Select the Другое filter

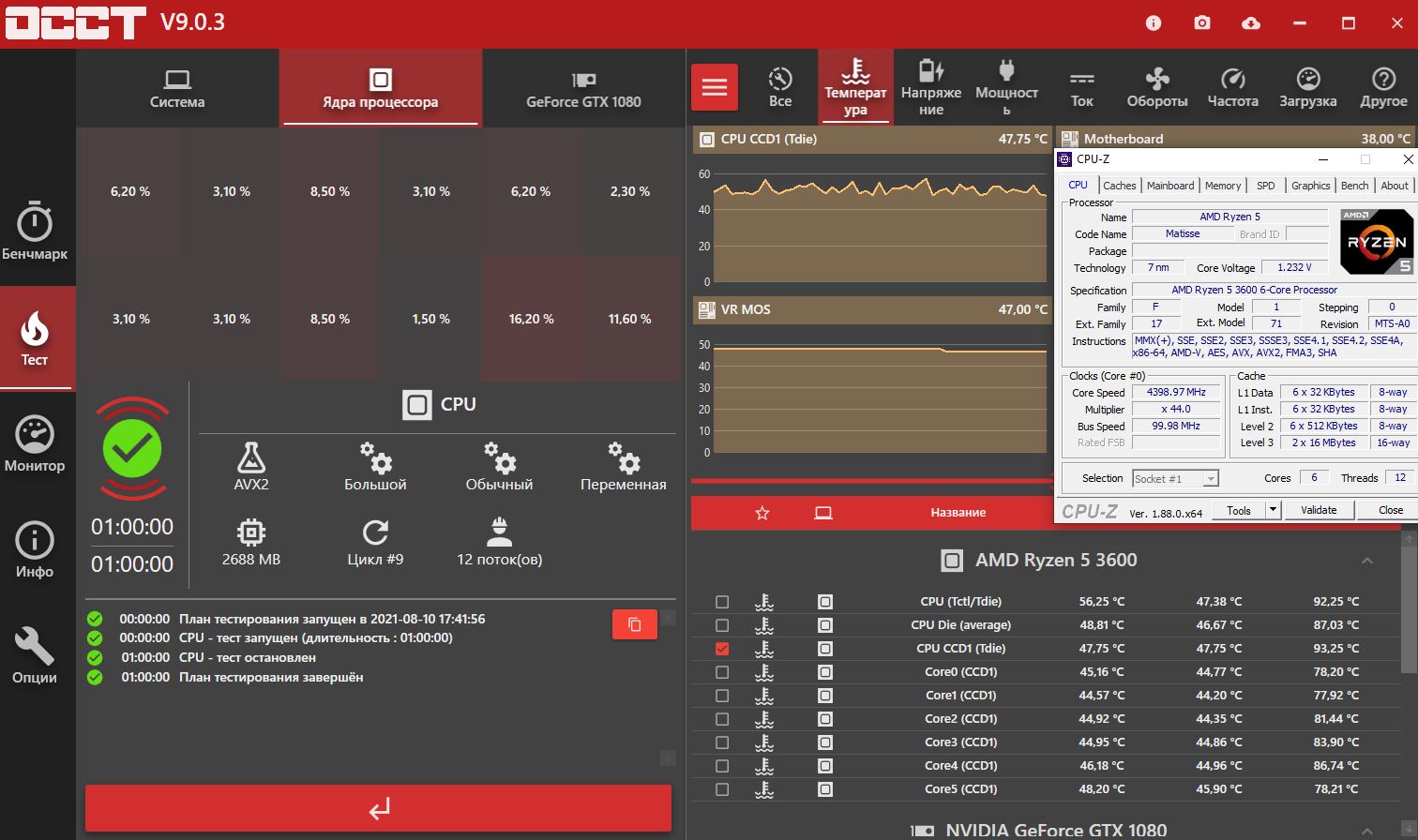pos(1383,87)
